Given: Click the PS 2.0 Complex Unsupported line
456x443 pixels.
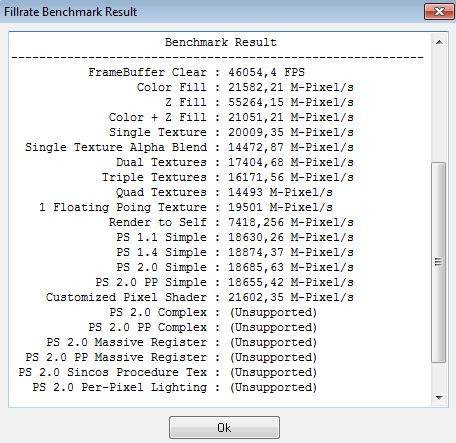Looking at the screenshot, I should (213, 312).
